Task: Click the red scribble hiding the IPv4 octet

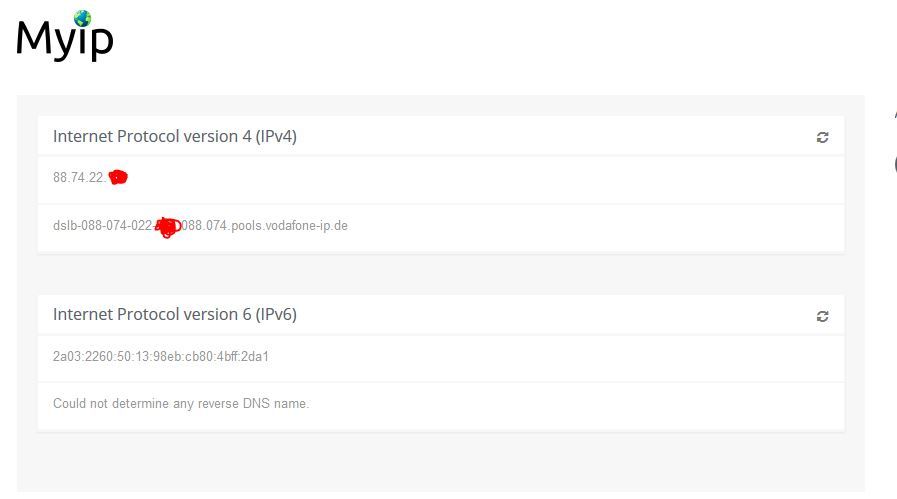Action: click(118, 177)
